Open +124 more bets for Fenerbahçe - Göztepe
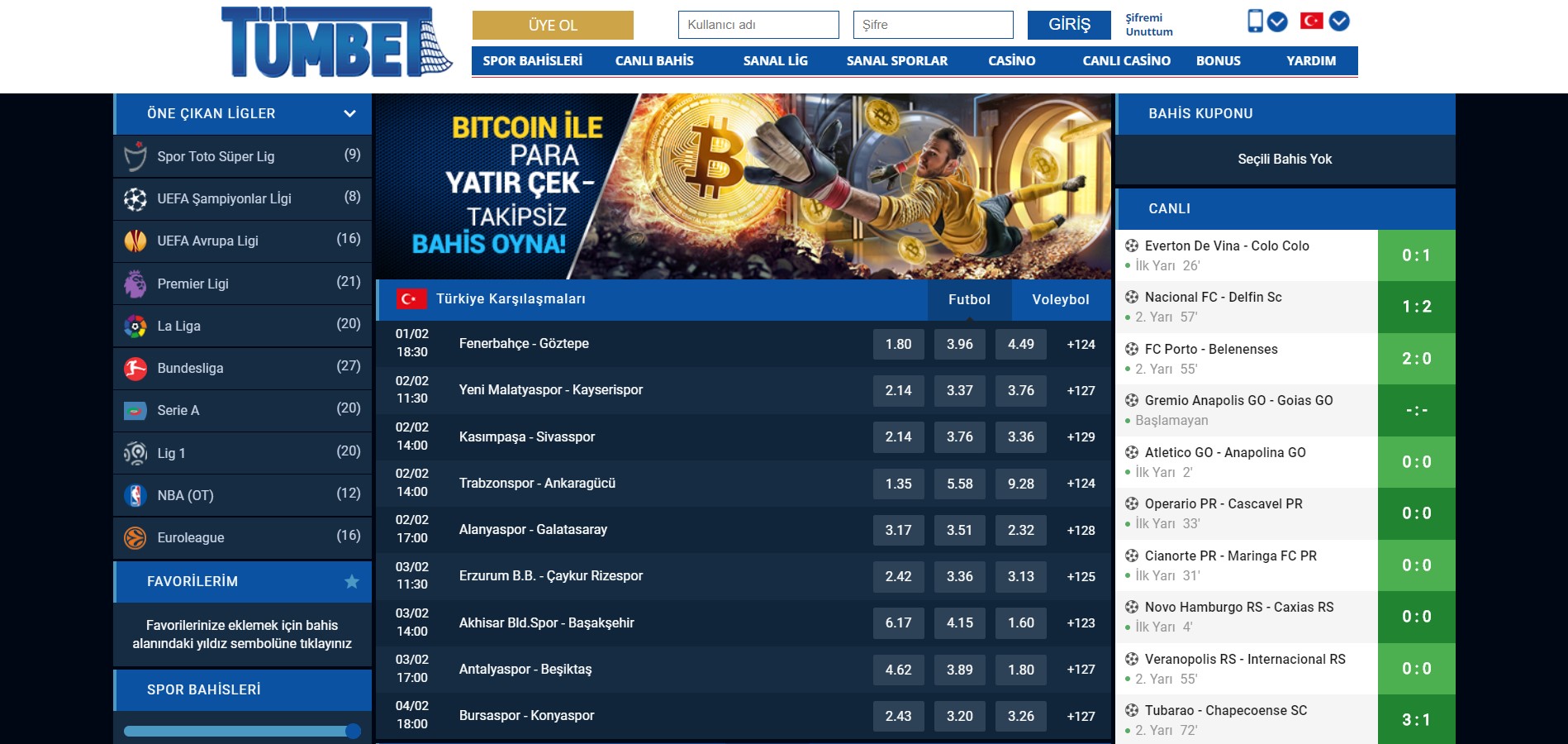Viewport: 1568px width, 744px height. pos(1081,344)
